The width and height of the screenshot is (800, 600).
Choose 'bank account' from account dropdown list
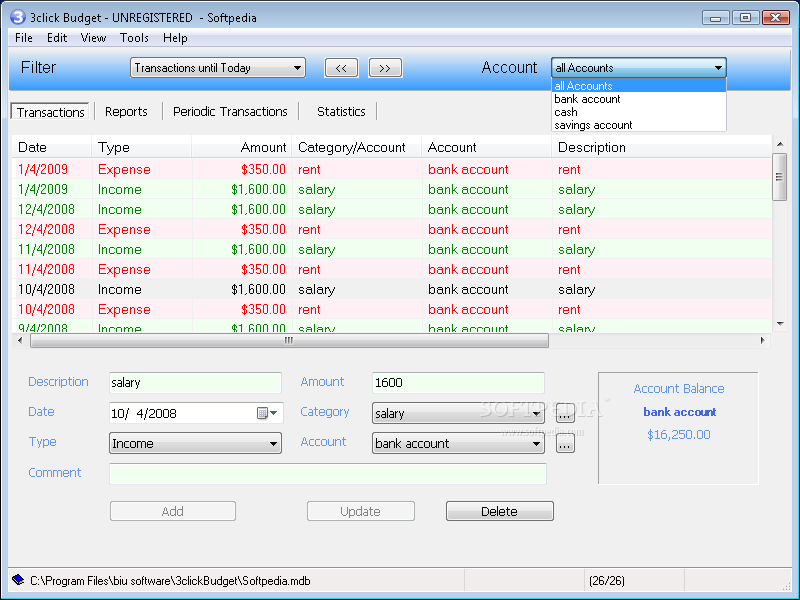click(x=638, y=99)
